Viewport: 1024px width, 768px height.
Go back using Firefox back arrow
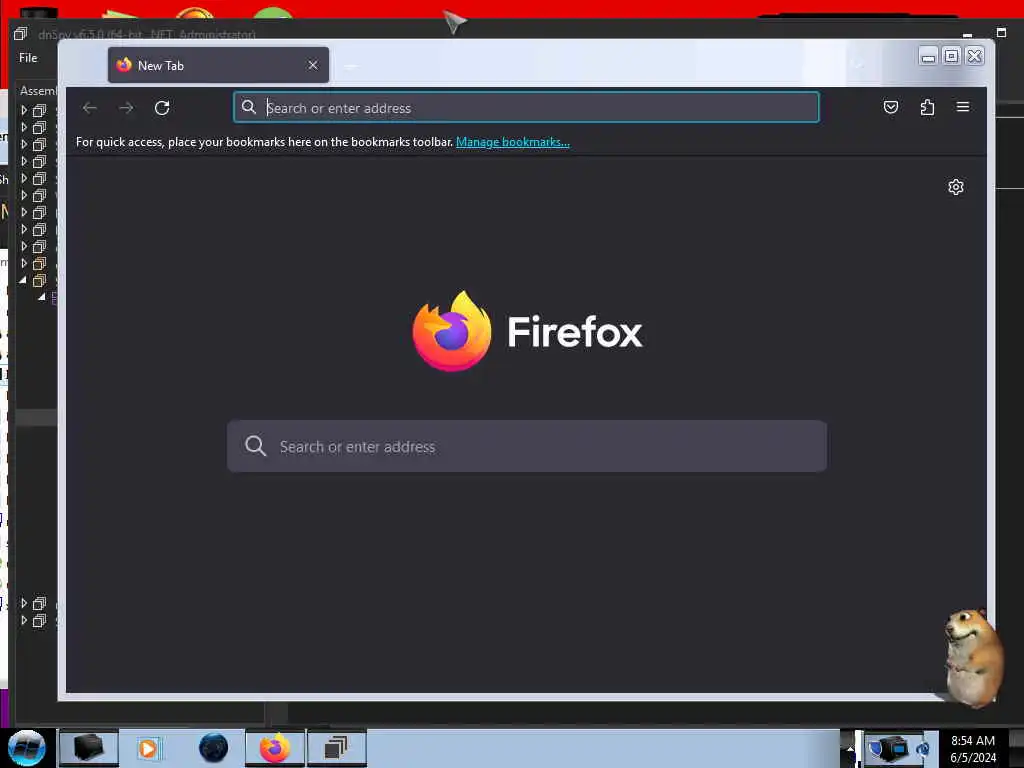pos(90,108)
